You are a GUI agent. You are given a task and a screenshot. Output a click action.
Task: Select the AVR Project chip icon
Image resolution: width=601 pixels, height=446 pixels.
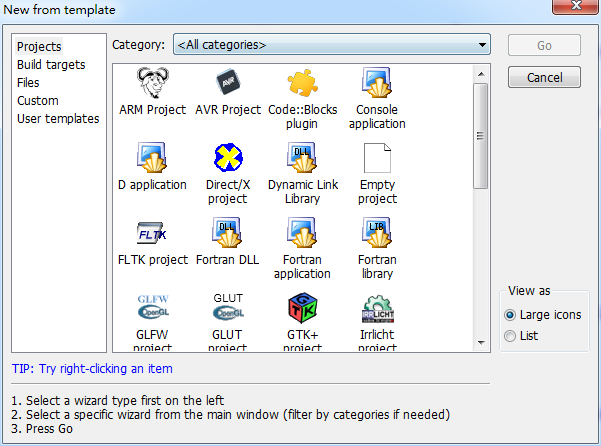[x=228, y=82]
